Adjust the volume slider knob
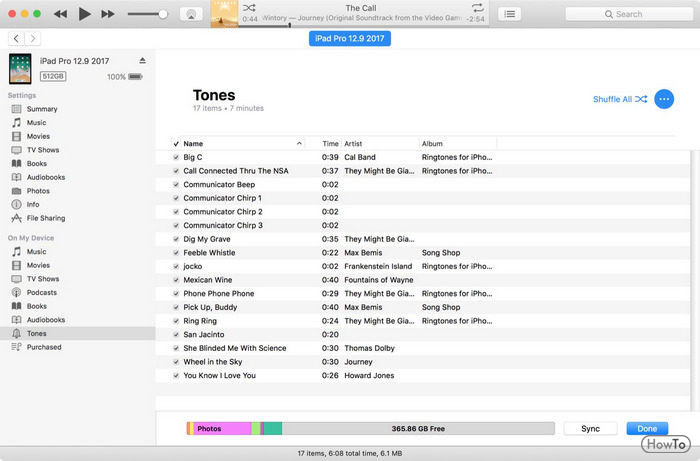700x461 pixels. [x=163, y=14]
